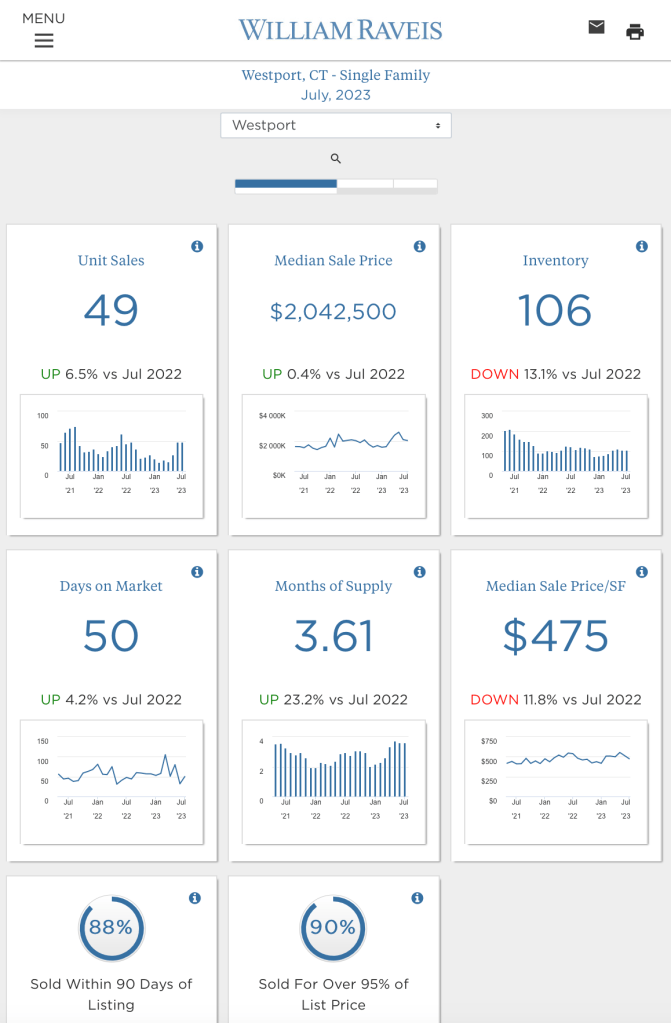
Task: Select the first blue range segment
Action: point(286,184)
